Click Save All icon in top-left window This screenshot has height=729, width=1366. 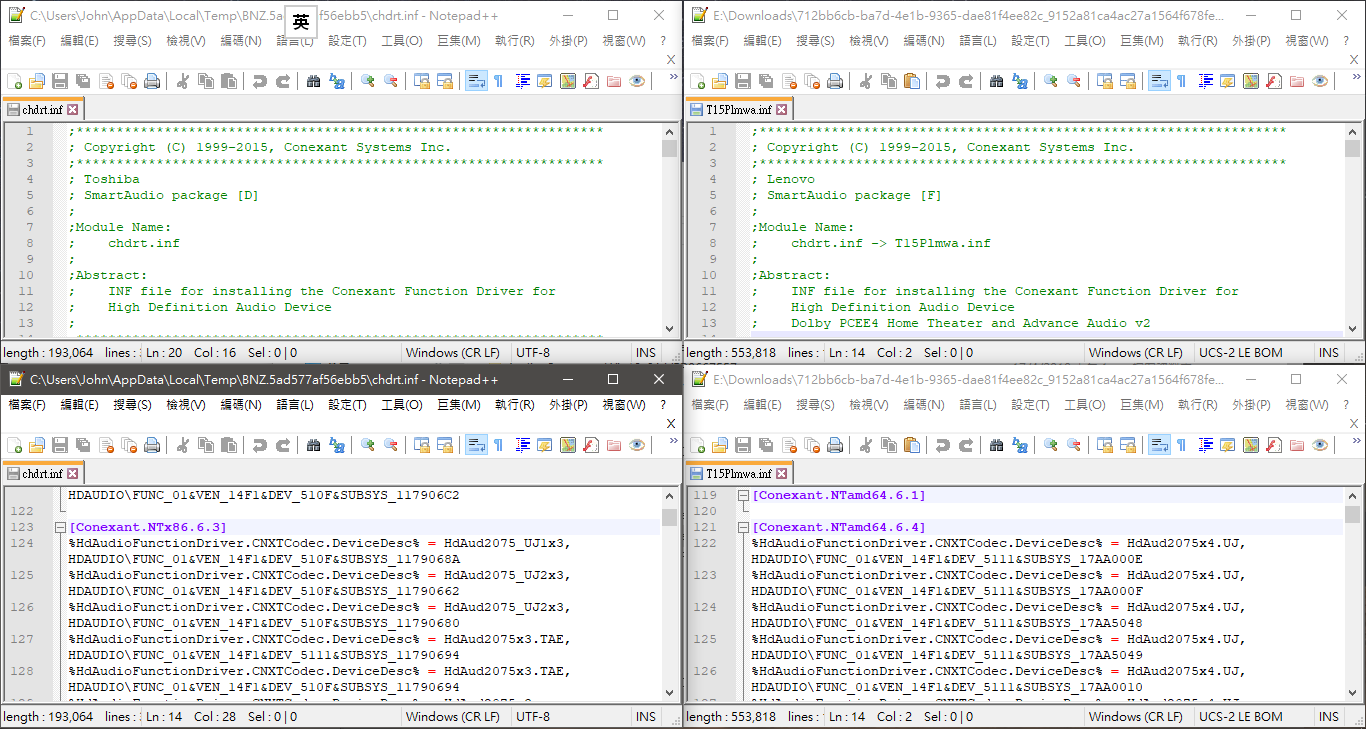pos(83,81)
